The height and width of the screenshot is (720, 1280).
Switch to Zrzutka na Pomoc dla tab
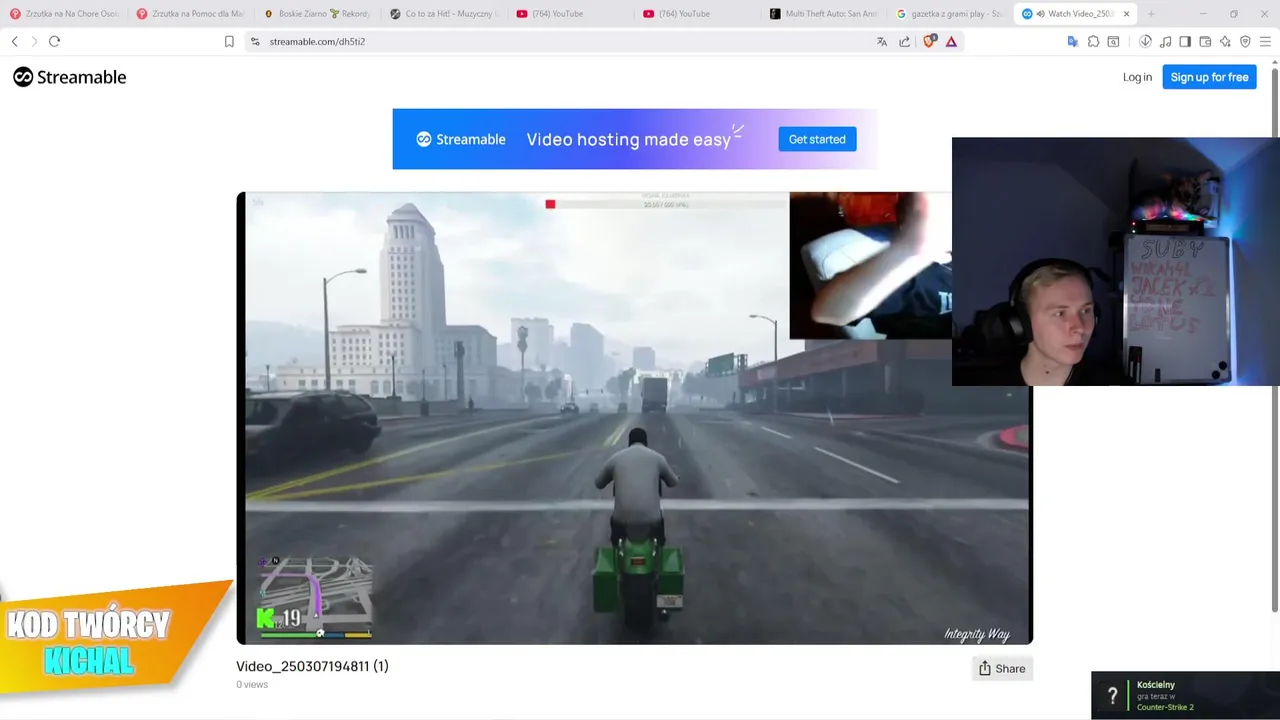click(x=190, y=14)
